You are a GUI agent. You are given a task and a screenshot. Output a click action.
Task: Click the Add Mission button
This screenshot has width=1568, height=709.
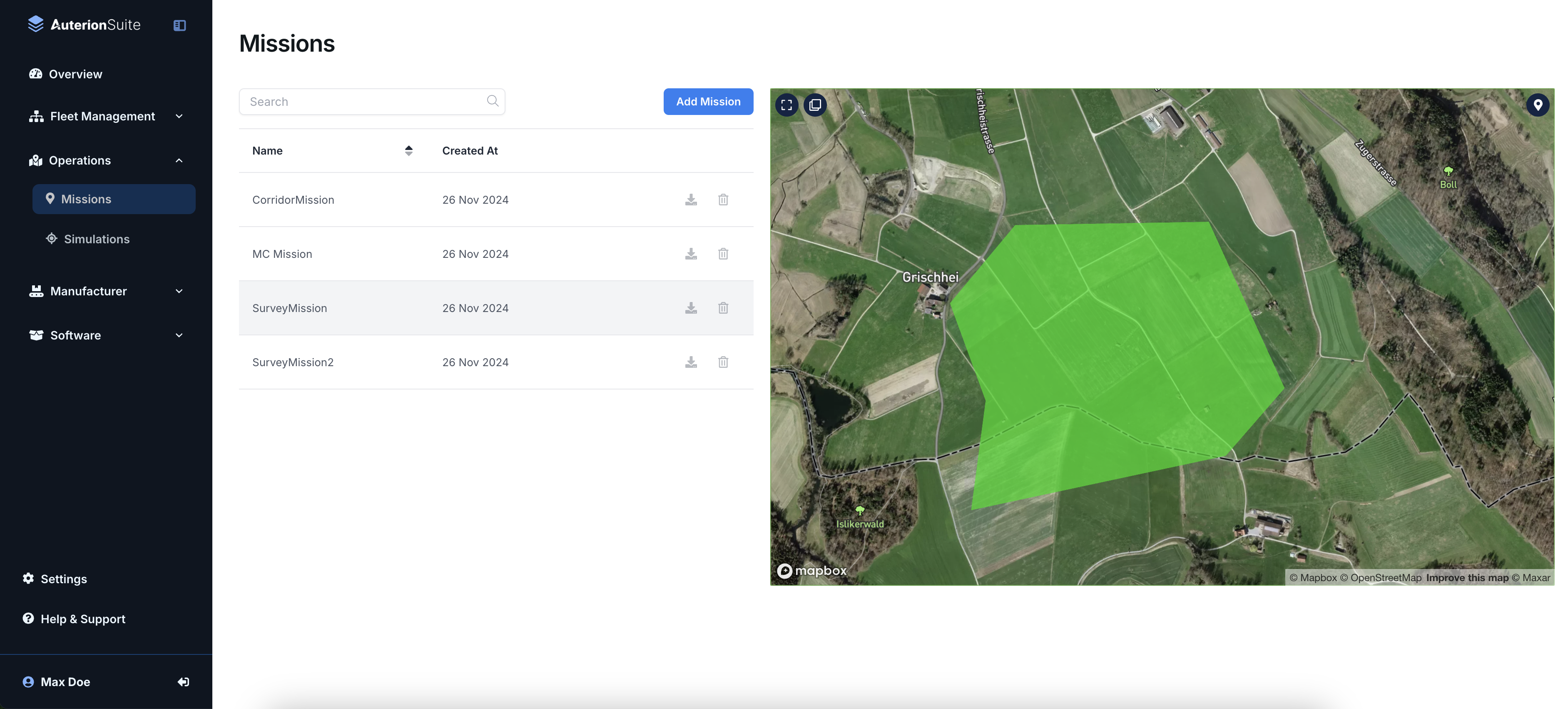[x=708, y=102]
